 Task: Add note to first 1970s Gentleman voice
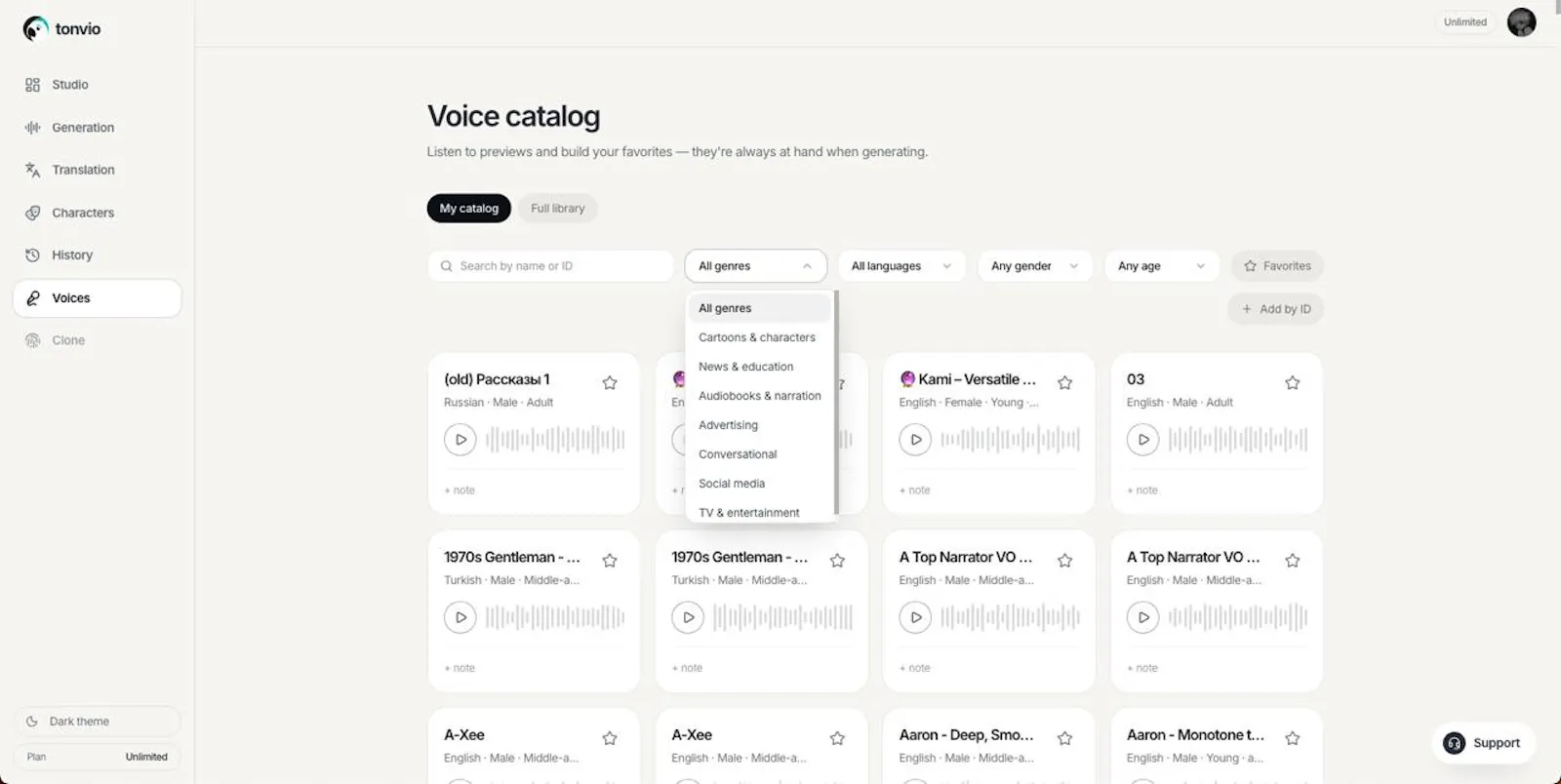[x=460, y=668]
